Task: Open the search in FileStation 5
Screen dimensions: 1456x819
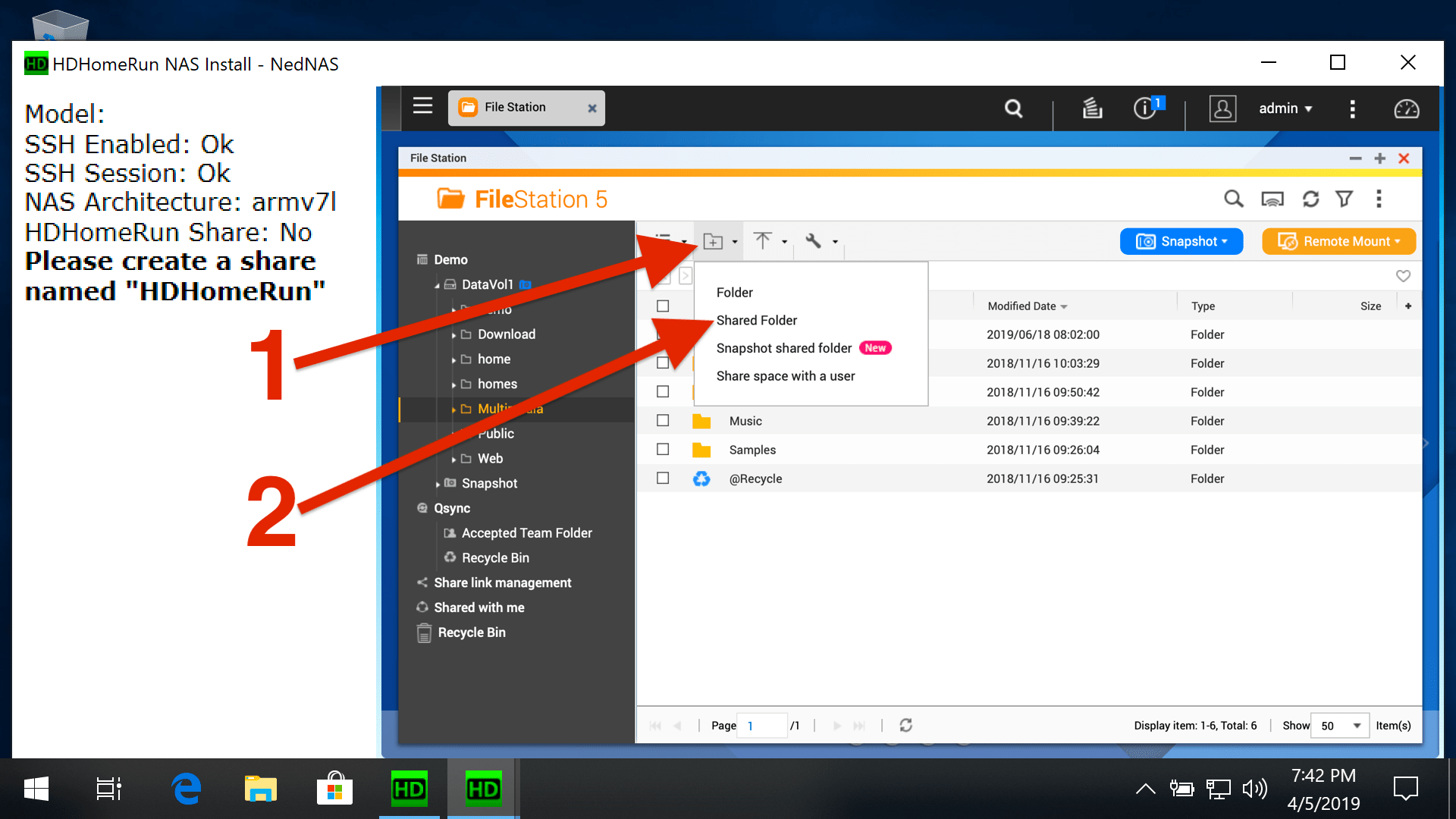Action: click(x=1233, y=199)
